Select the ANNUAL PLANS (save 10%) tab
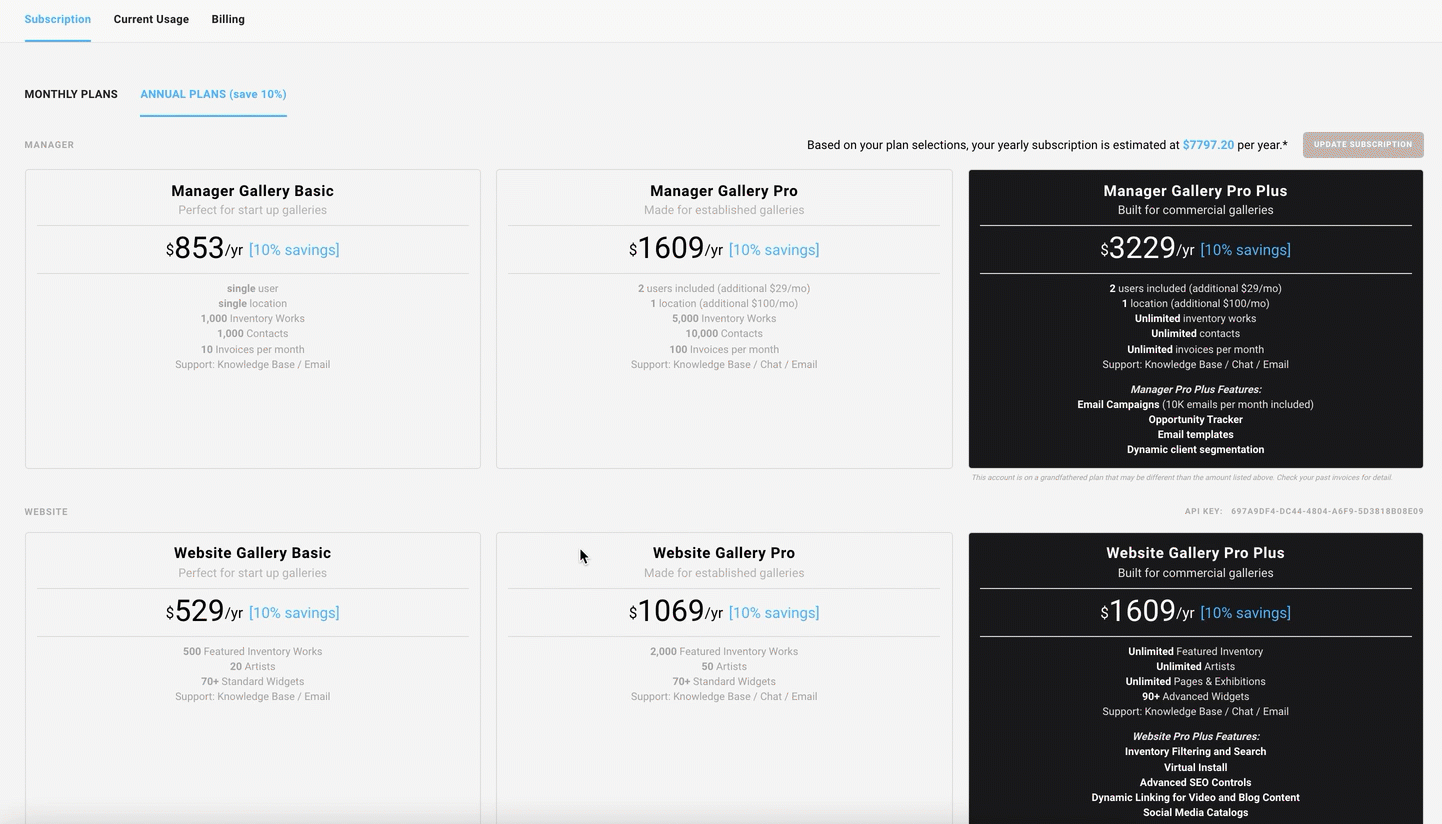 [213, 94]
